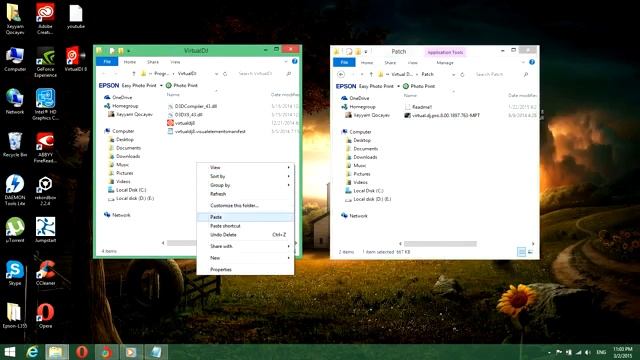Expand the address bar dropdown in the Patch window
The width and height of the screenshot is (640, 360).
pyautogui.click(x=453, y=75)
